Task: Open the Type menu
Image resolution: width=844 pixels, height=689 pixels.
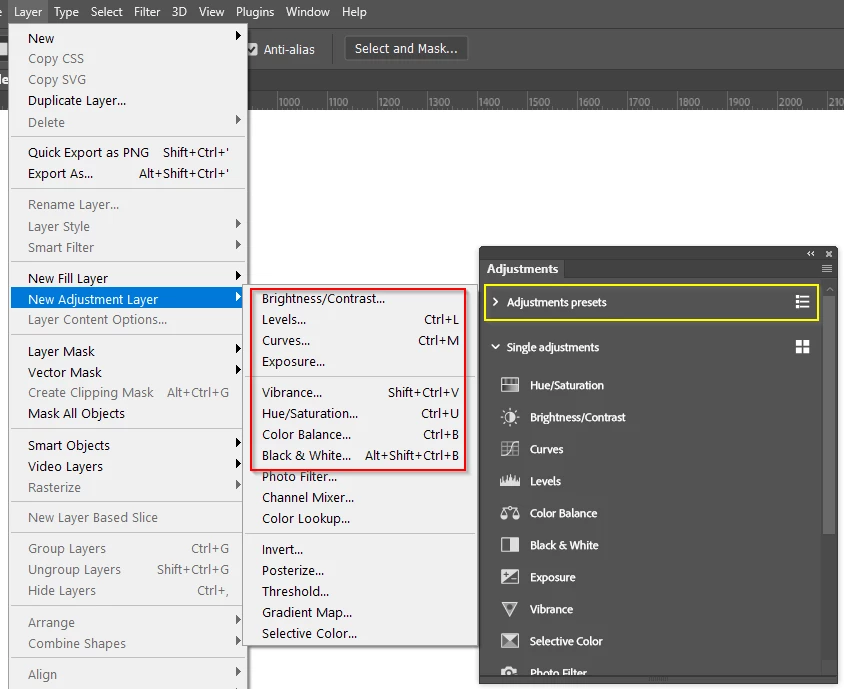Action: [x=66, y=12]
